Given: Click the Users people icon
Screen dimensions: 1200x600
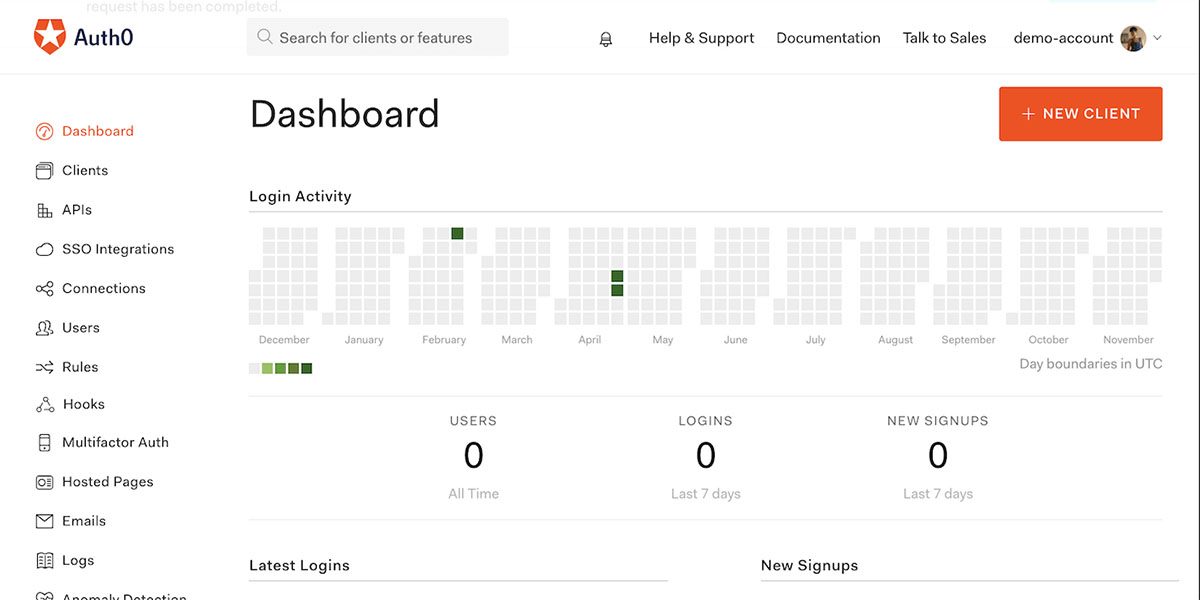Looking at the screenshot, I should (44, 328).
